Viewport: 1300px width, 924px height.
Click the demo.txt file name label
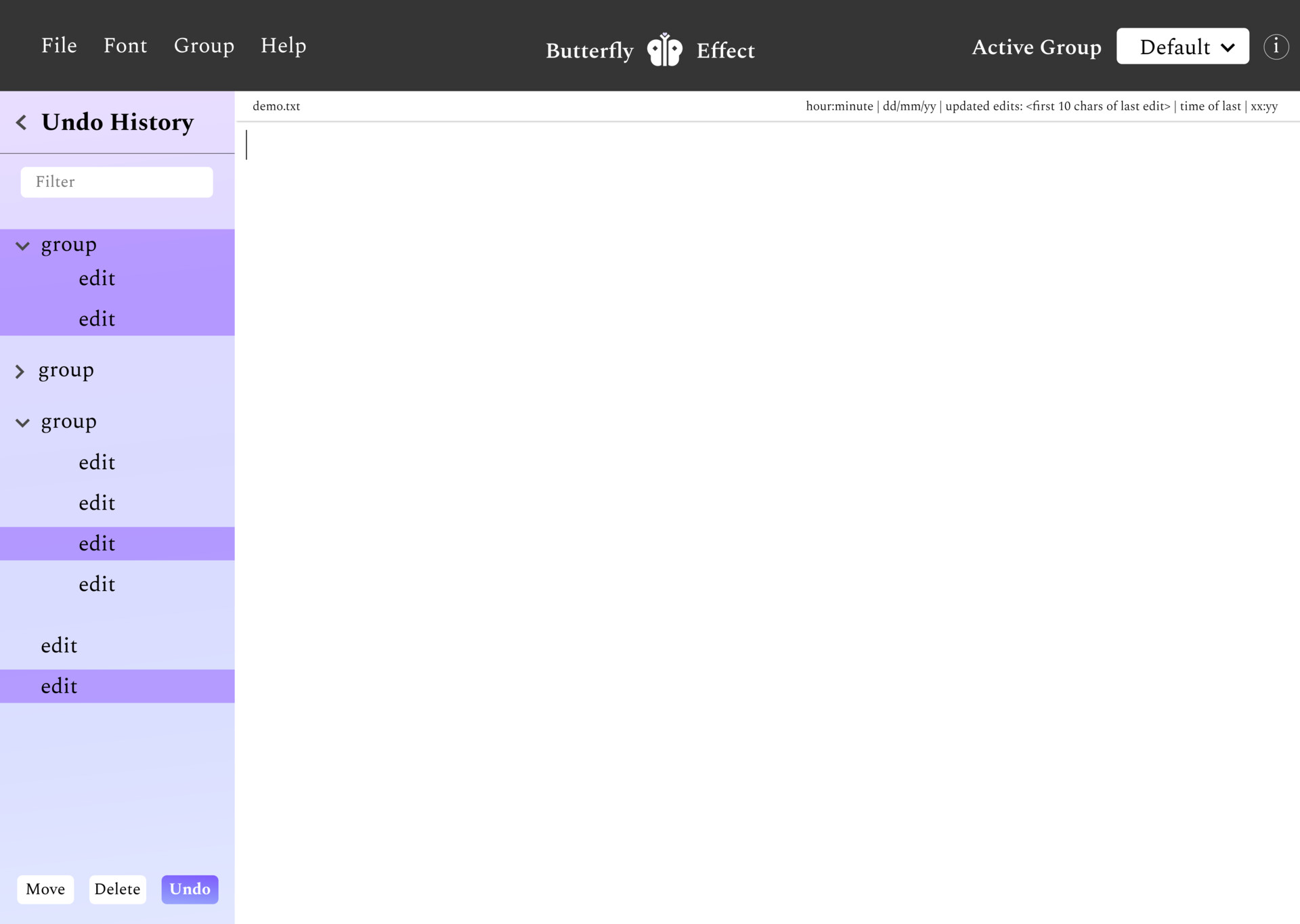[276, 106]
